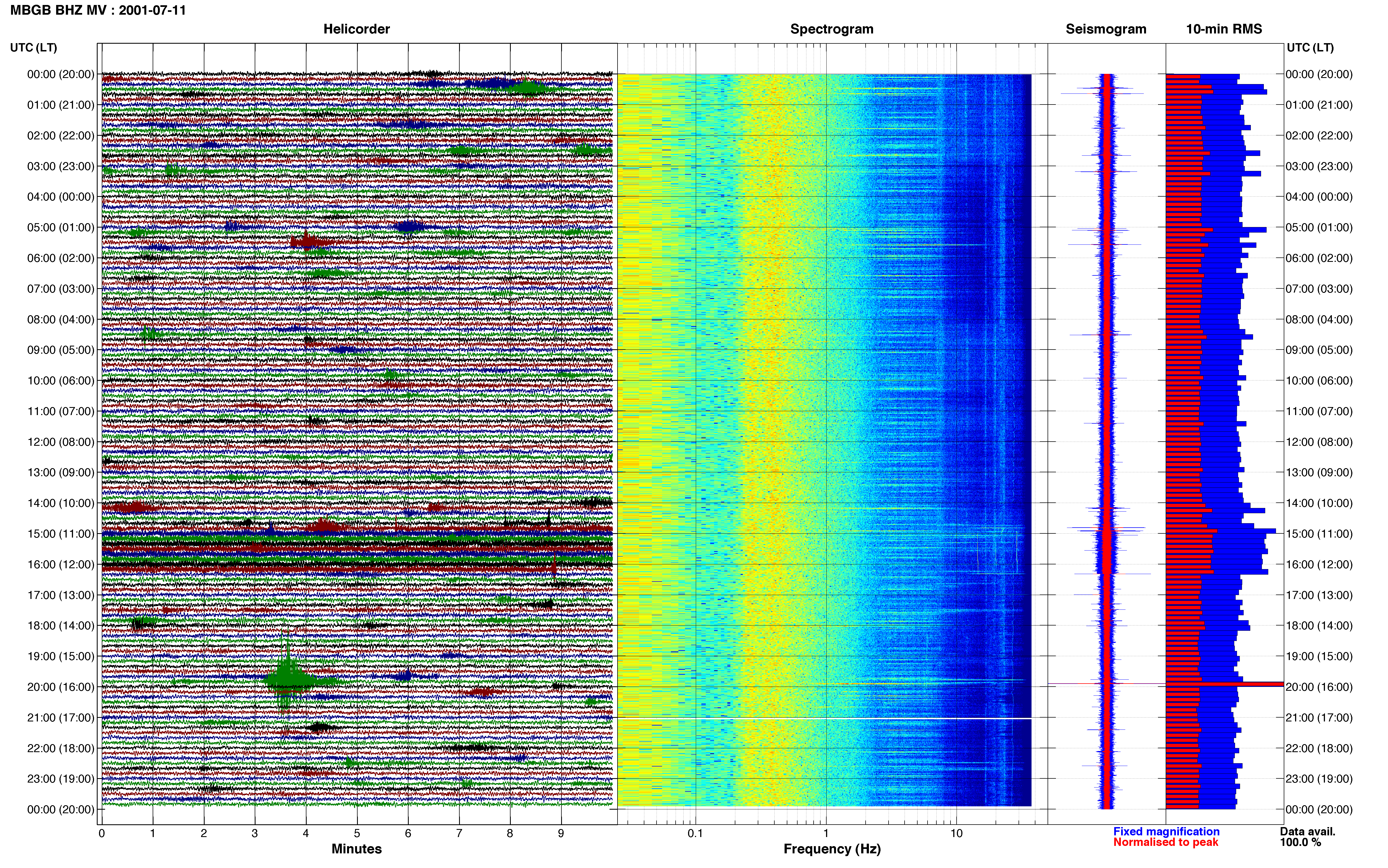The image size is (1388, 868).
Task: Click the 1 Hz frequency tick label
Action: 826,833
